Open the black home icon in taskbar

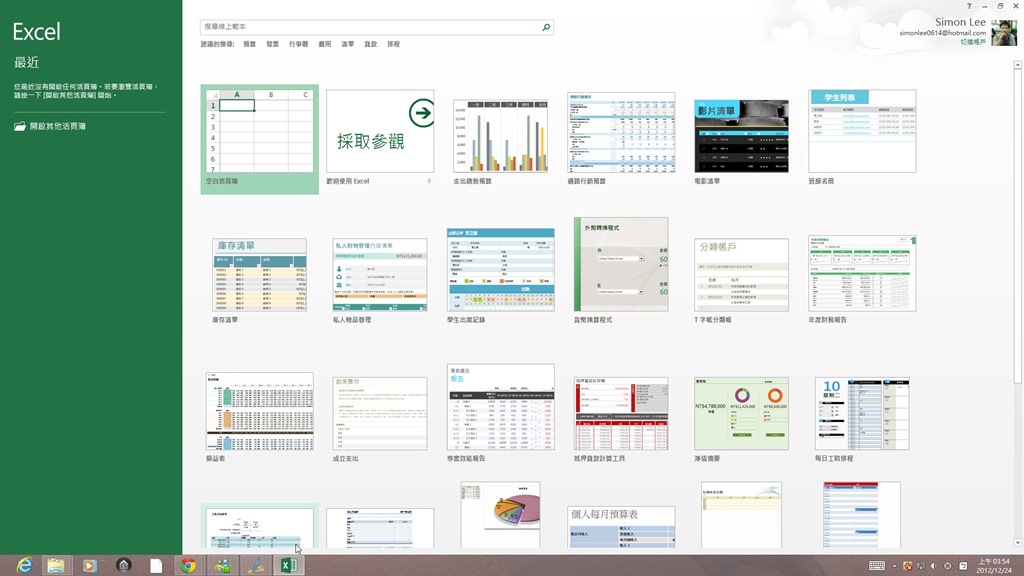[x=123, y=565]
